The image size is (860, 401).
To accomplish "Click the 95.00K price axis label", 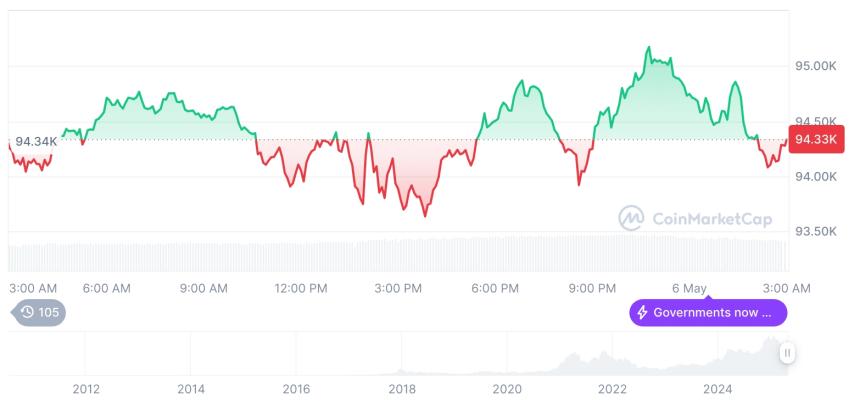I will click(x=815, y=66).
